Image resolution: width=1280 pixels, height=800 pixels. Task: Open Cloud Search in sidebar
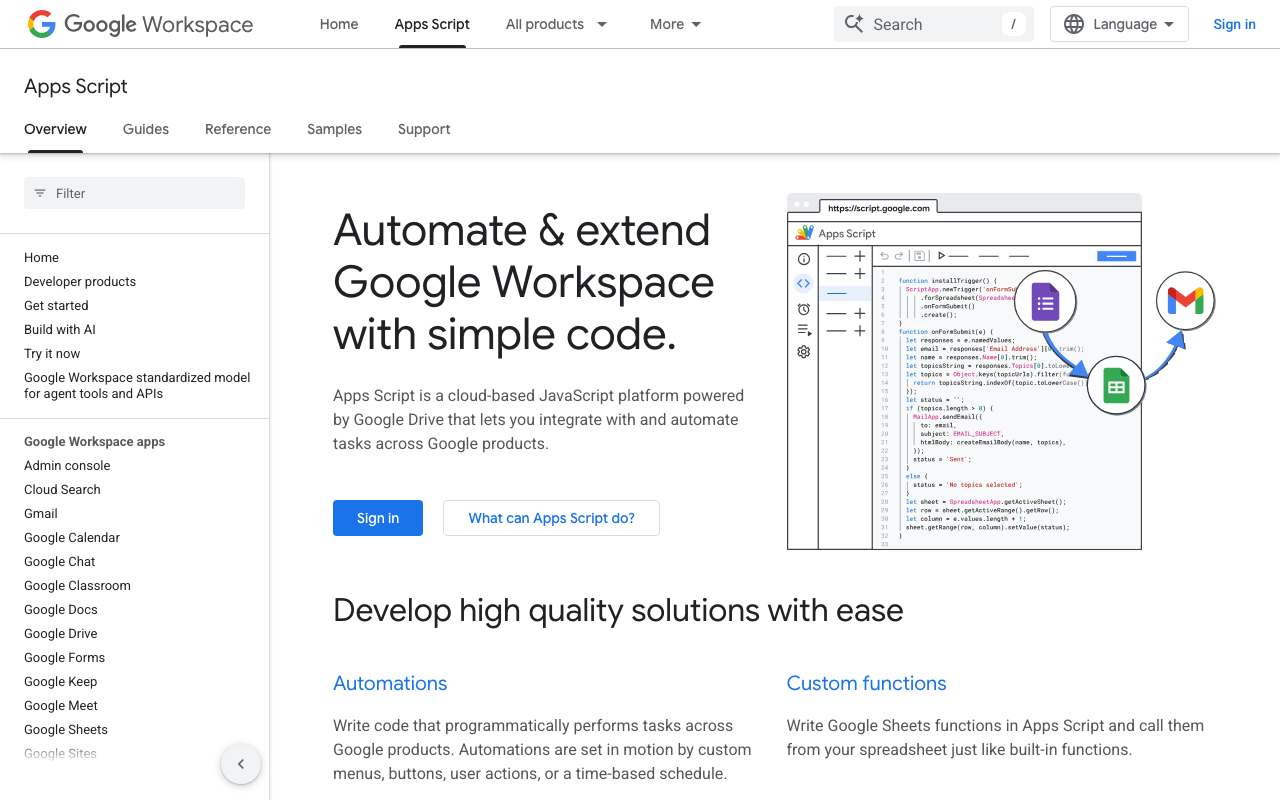tap(62, 490)
